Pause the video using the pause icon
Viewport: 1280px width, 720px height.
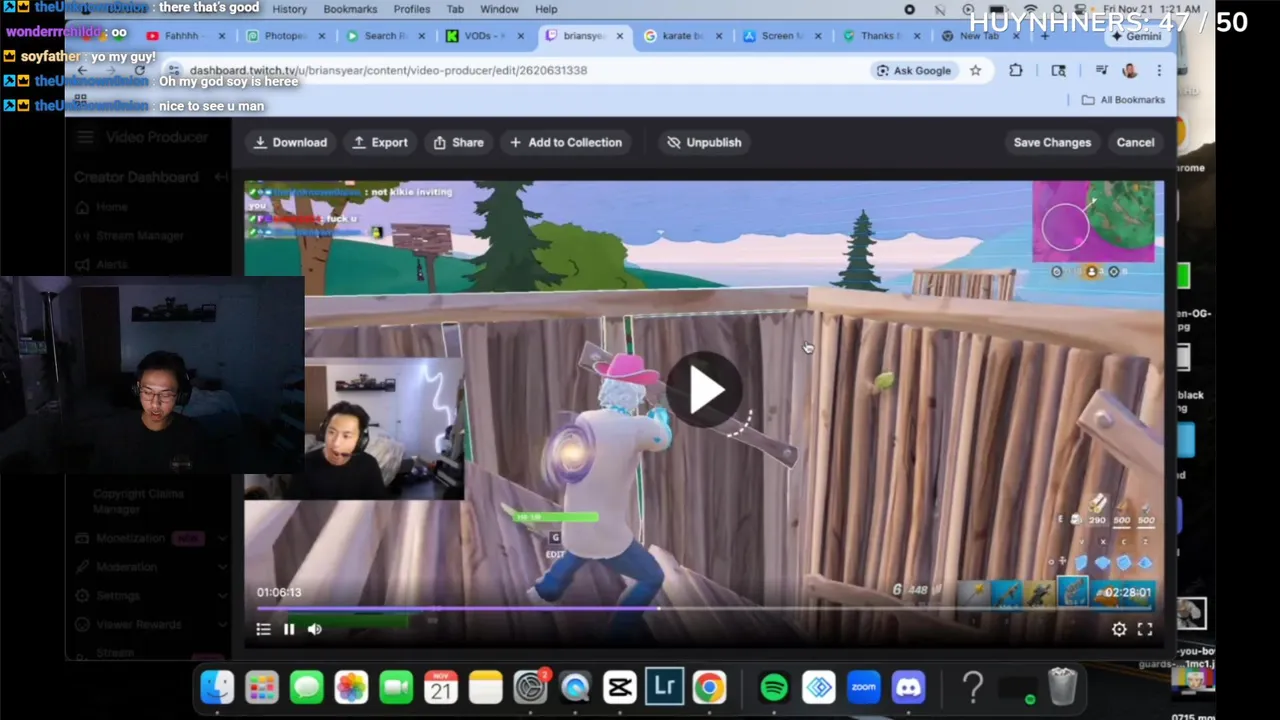(x=289, y=629)
